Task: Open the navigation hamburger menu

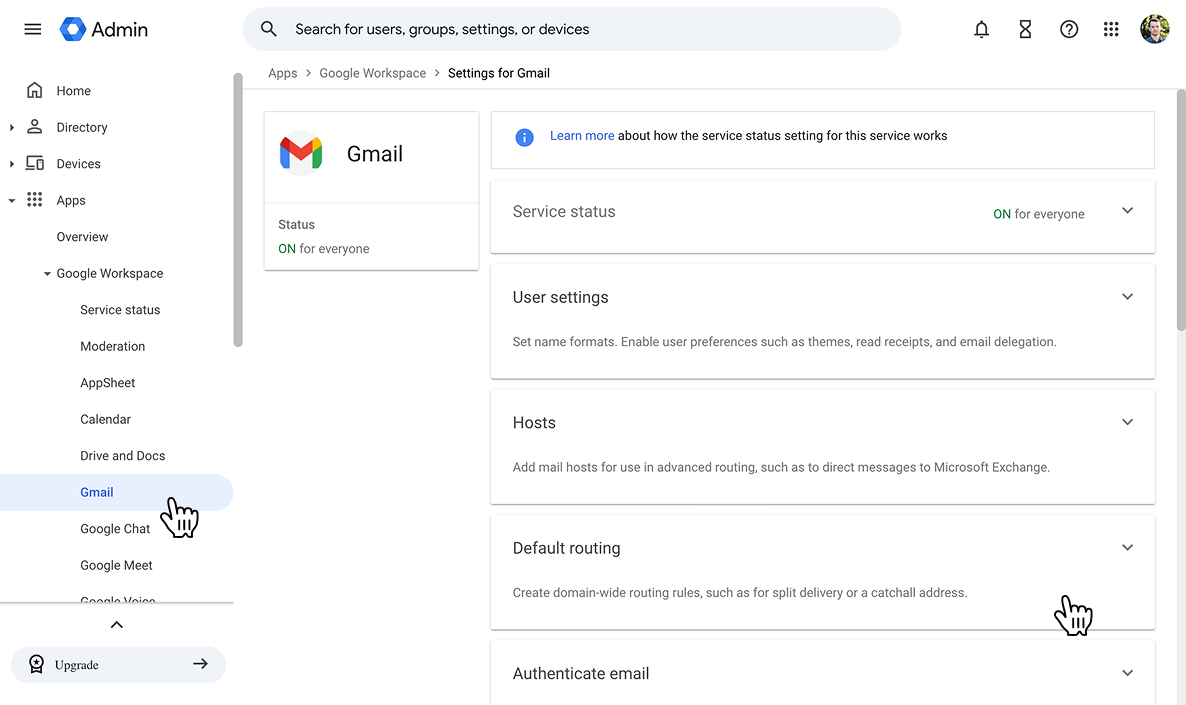Action: pos(32,29)
